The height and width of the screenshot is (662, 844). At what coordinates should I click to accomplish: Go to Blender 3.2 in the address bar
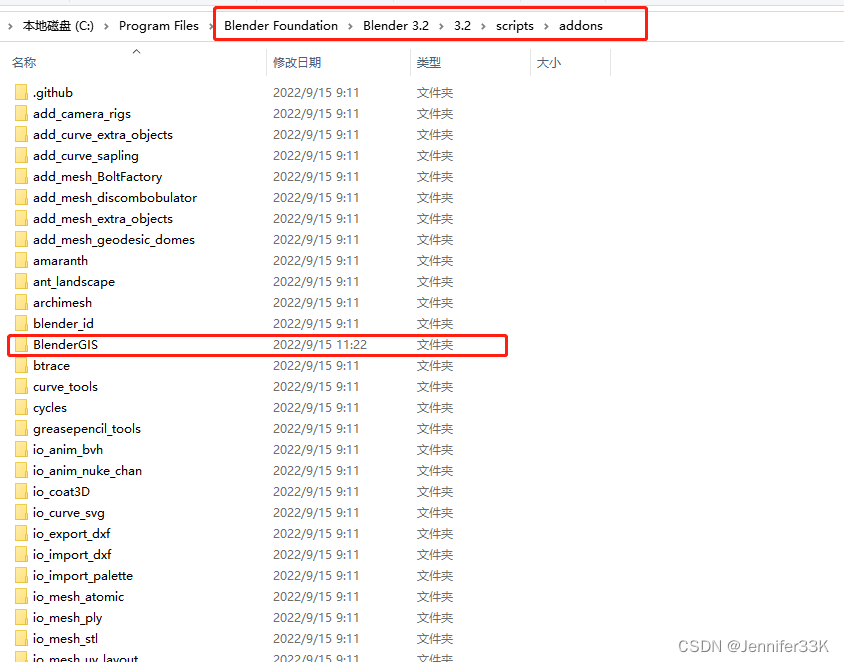click(x=396, y=26)
